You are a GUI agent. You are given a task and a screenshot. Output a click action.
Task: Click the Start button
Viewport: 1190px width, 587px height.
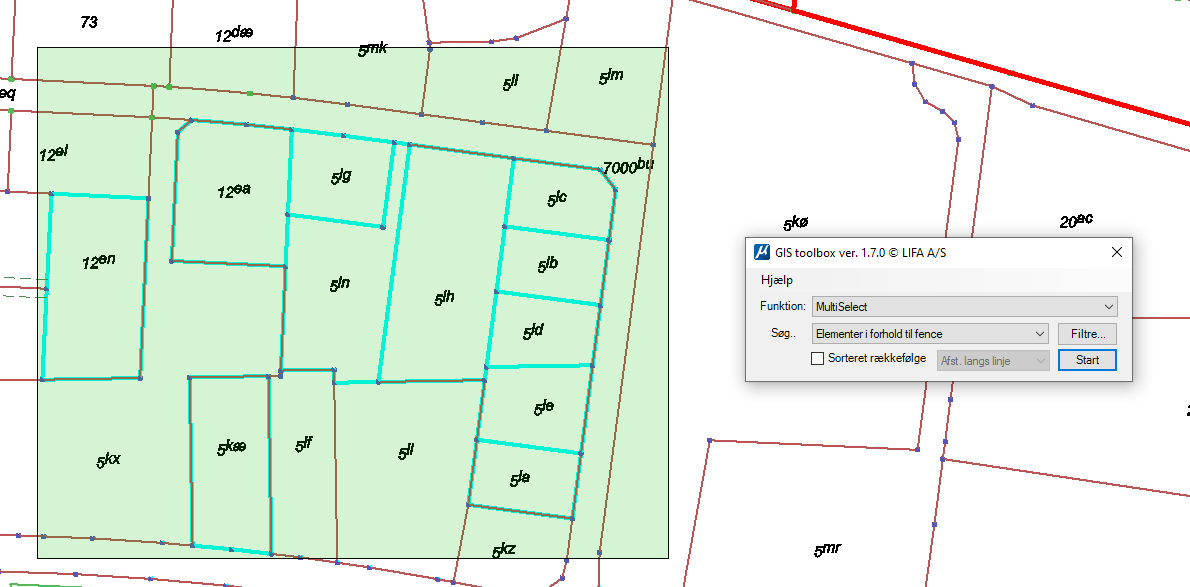pos(1087,360)
